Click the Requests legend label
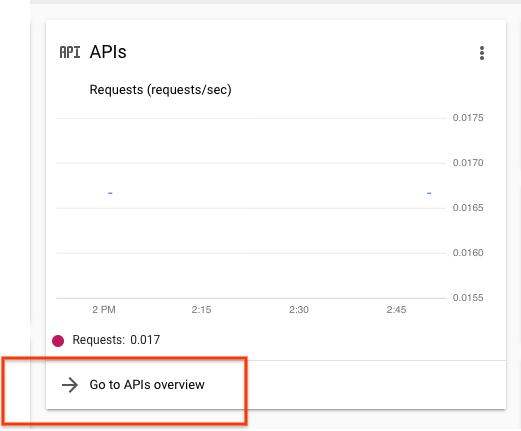This screenshot has width=521, height=431. pyautogui.click(x=99, y=340)
